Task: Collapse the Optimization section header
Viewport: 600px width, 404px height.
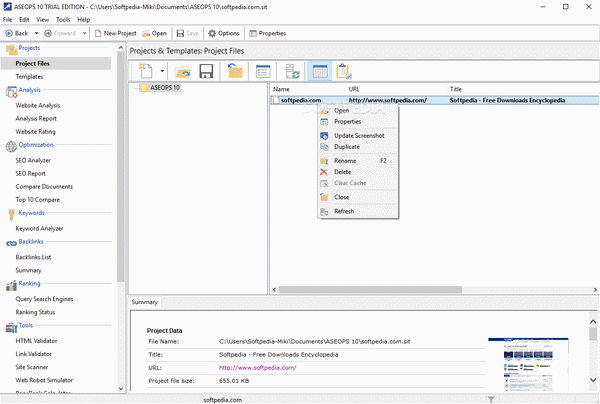Action: pyautogui.click(x=35, y=144)
